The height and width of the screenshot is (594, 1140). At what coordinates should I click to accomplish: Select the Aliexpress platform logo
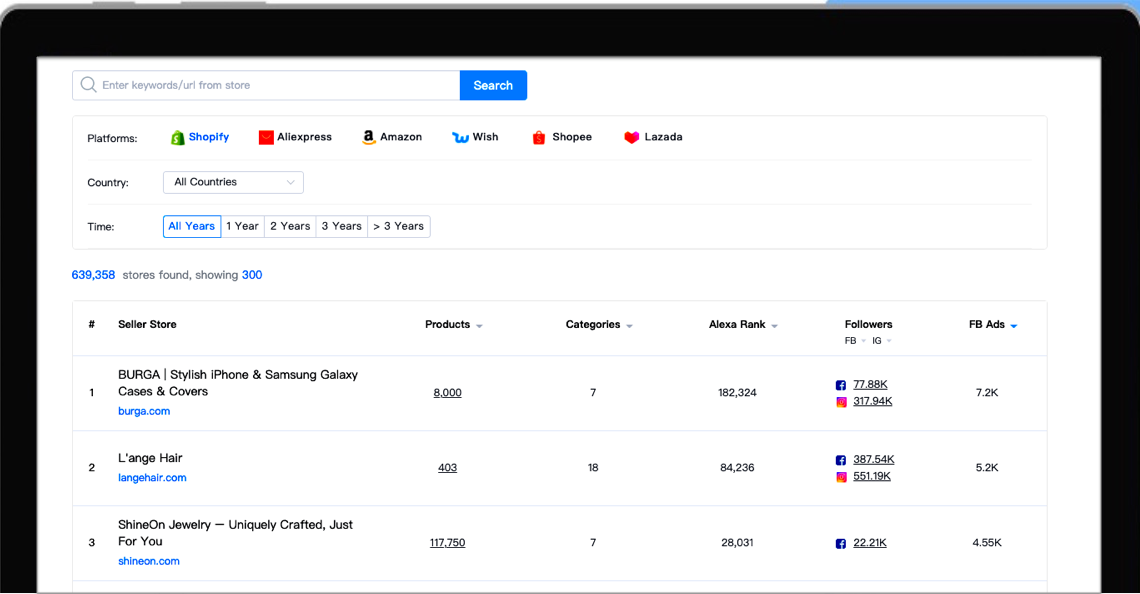click(x=266, y=137)
